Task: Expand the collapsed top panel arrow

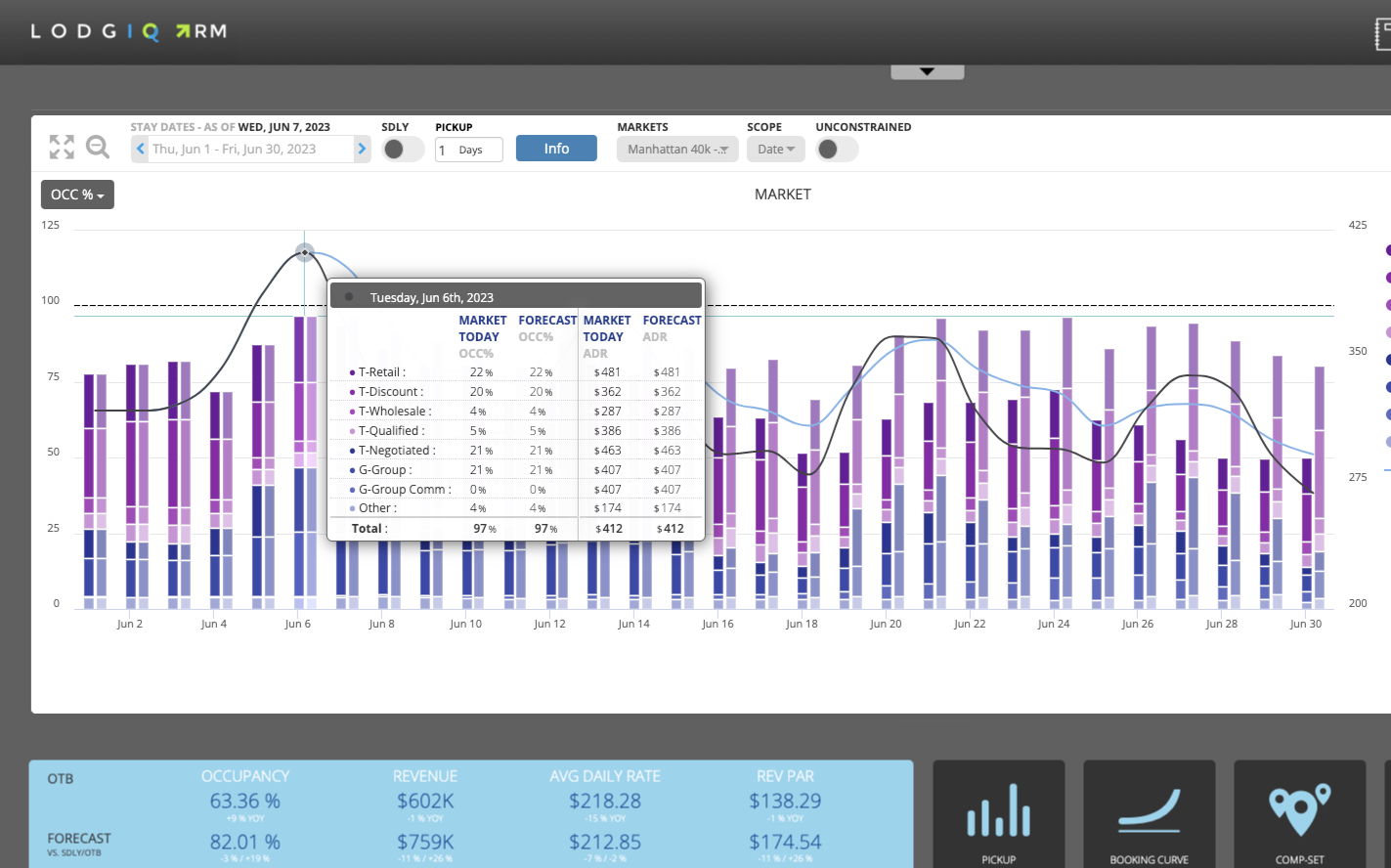Action: 927,72
